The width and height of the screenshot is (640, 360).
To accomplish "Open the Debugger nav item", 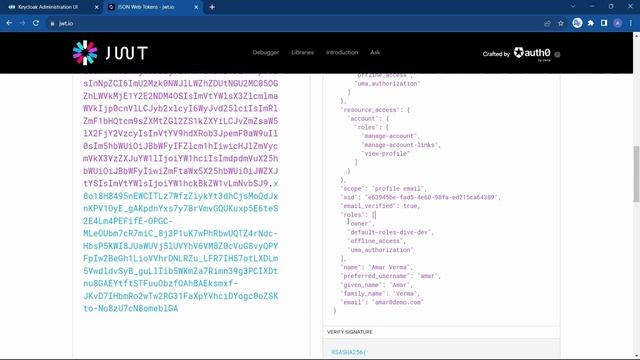I will point(266,52).
